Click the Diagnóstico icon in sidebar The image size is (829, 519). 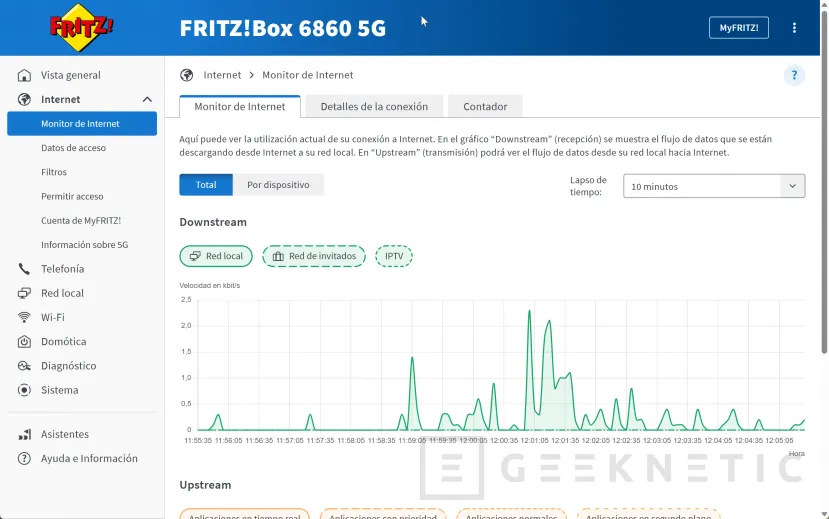coord(24,366)
